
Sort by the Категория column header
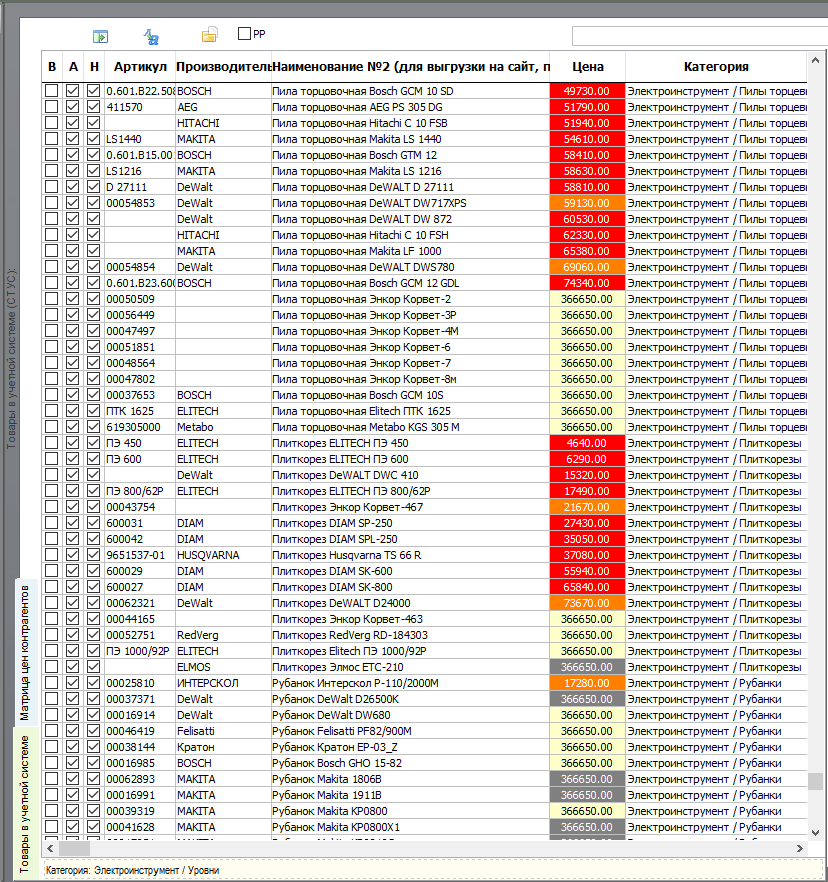click(x=716, y=67)
